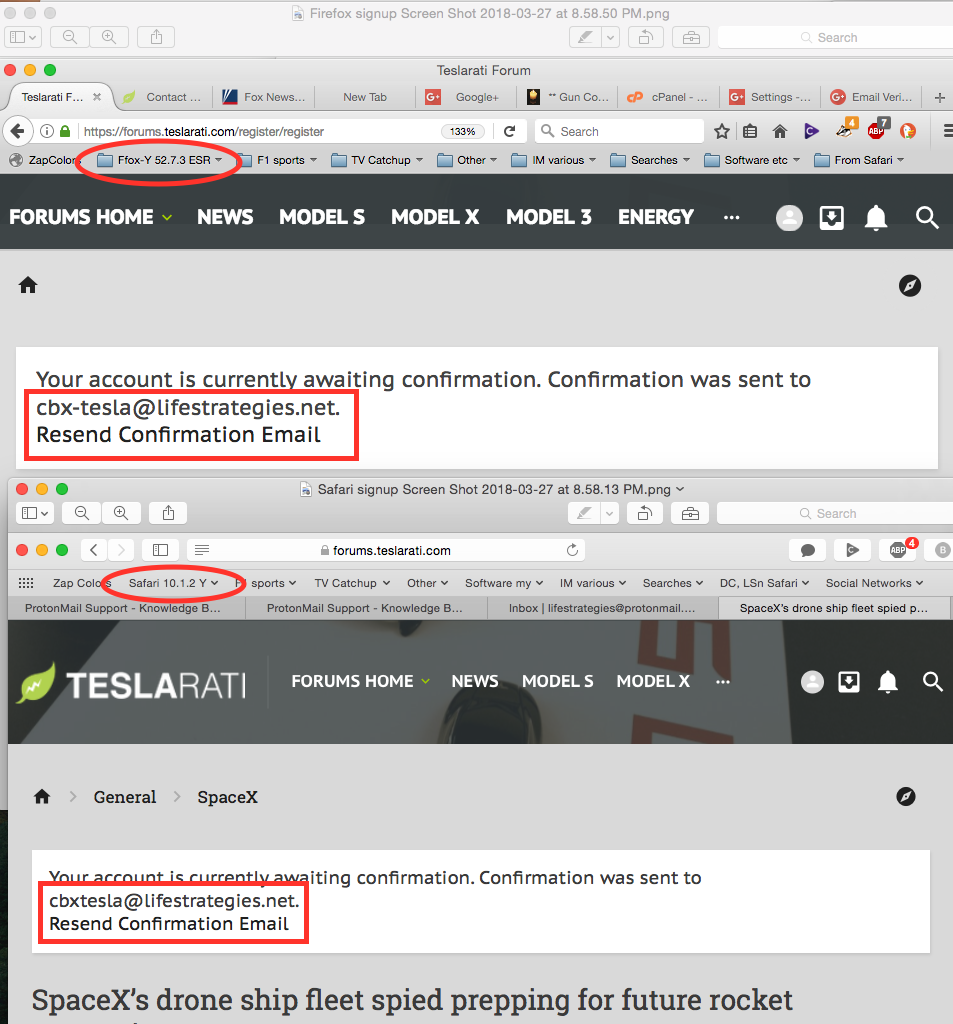This screenshot has width=953, height=1024.
Task: Switch to cPanel tab in Firefox
Action: (x=668, y=97)
